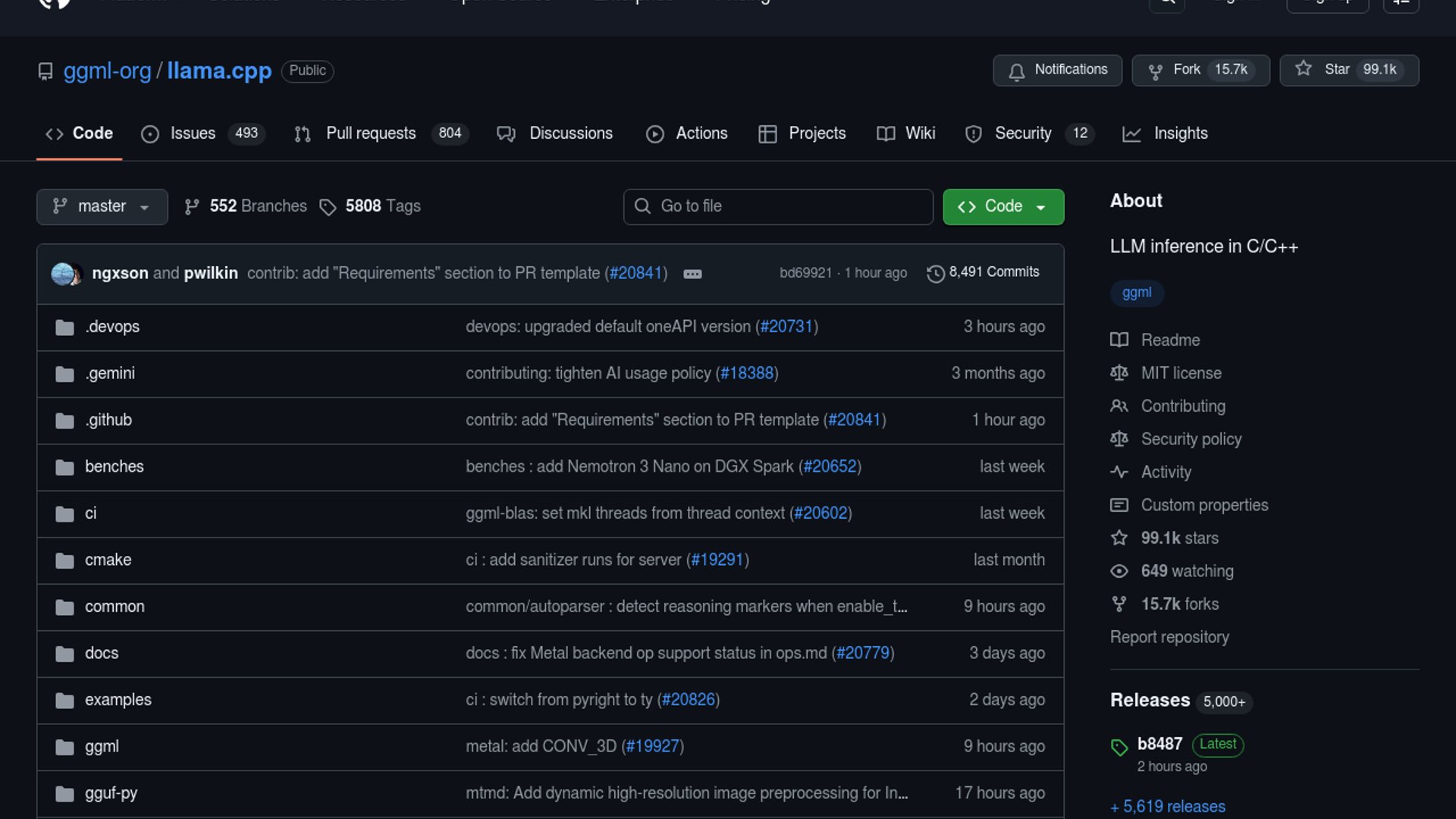Click the green release tag icon for b8487
This screenshot has height=819, width=1456.
pyautogui.click(x=1119, y=747)
